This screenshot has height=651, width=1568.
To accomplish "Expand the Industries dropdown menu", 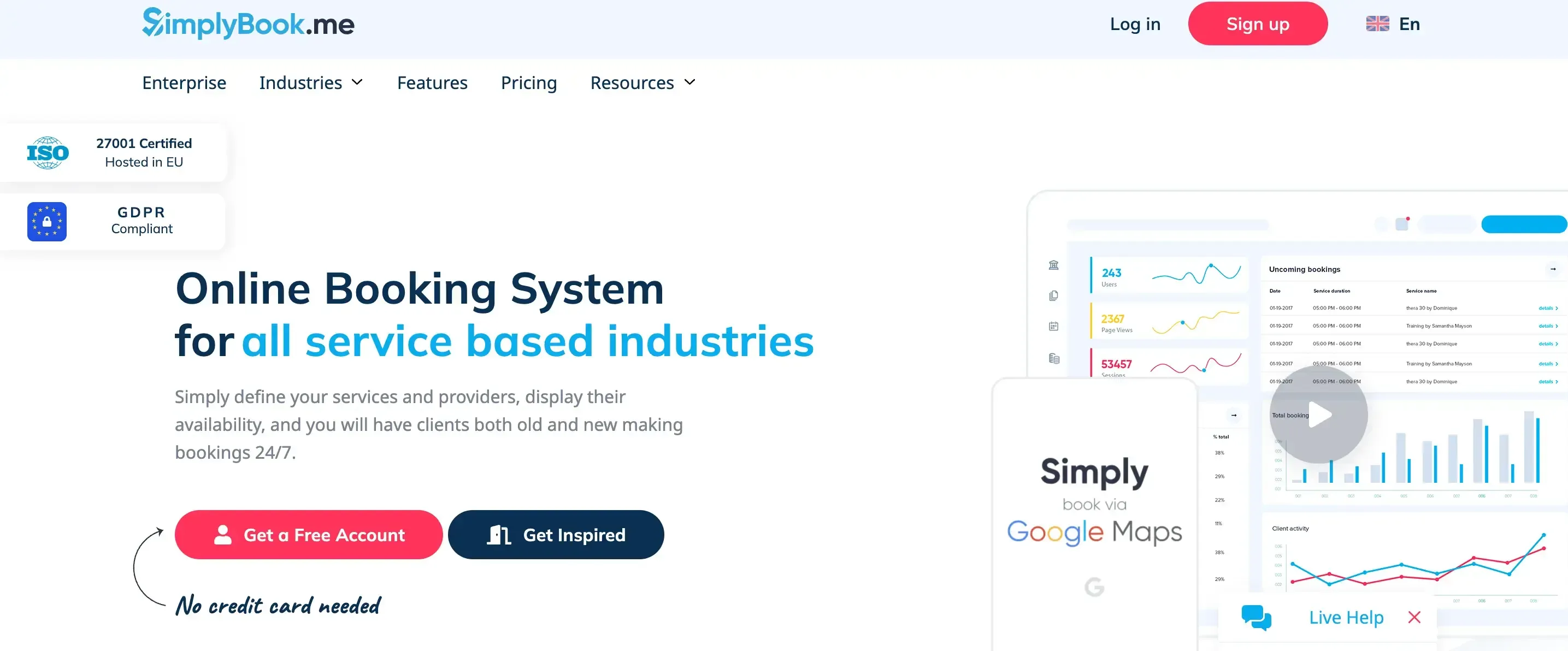I will (311, 82).
